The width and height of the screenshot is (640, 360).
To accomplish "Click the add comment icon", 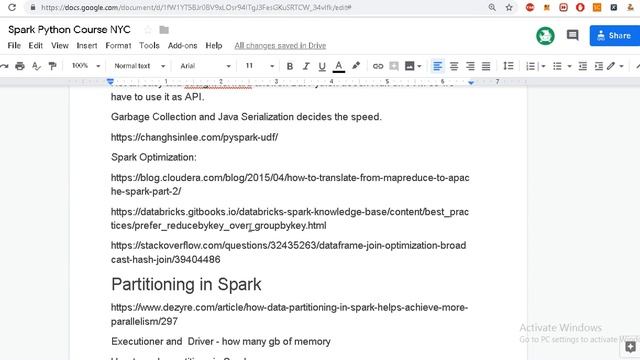I will [x=394, y=66].
